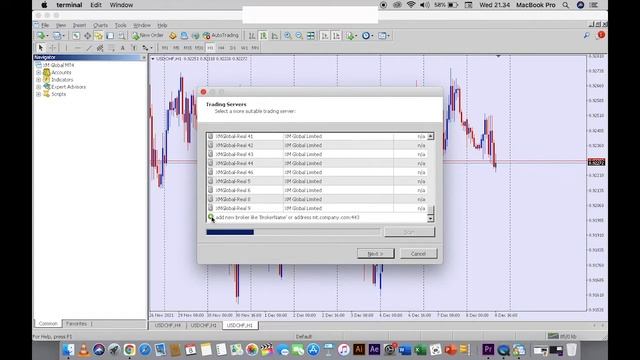Select the cursor arrow tool
The height and width of the screenshot is (360, 640).
[41, 48]
